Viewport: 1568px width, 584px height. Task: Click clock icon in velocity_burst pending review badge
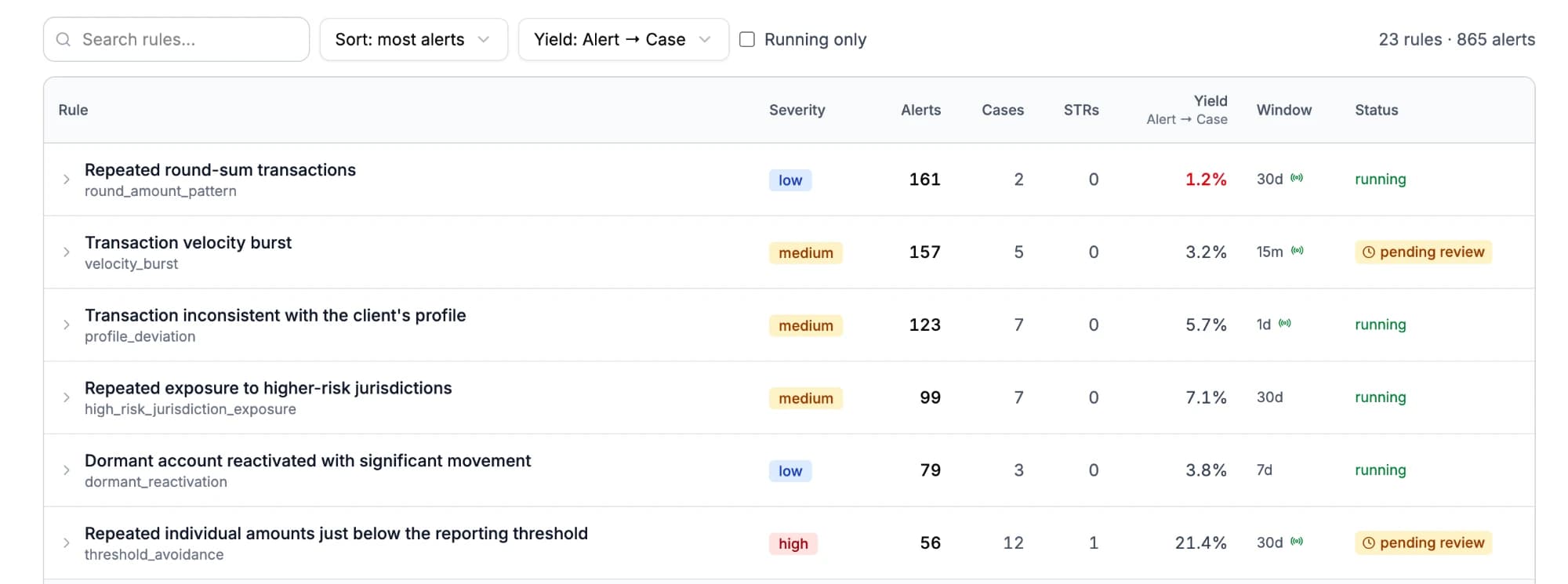click(1369, 252)
